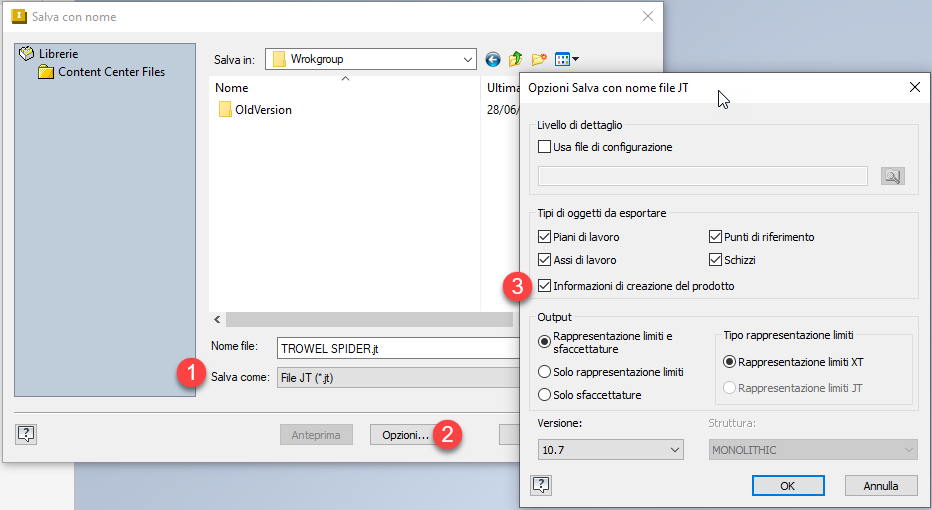Image resolution: width=932 pixels, height=510 pixels.
Task: Select Solo rappresentazione limiti option
Action: point(544,372)
